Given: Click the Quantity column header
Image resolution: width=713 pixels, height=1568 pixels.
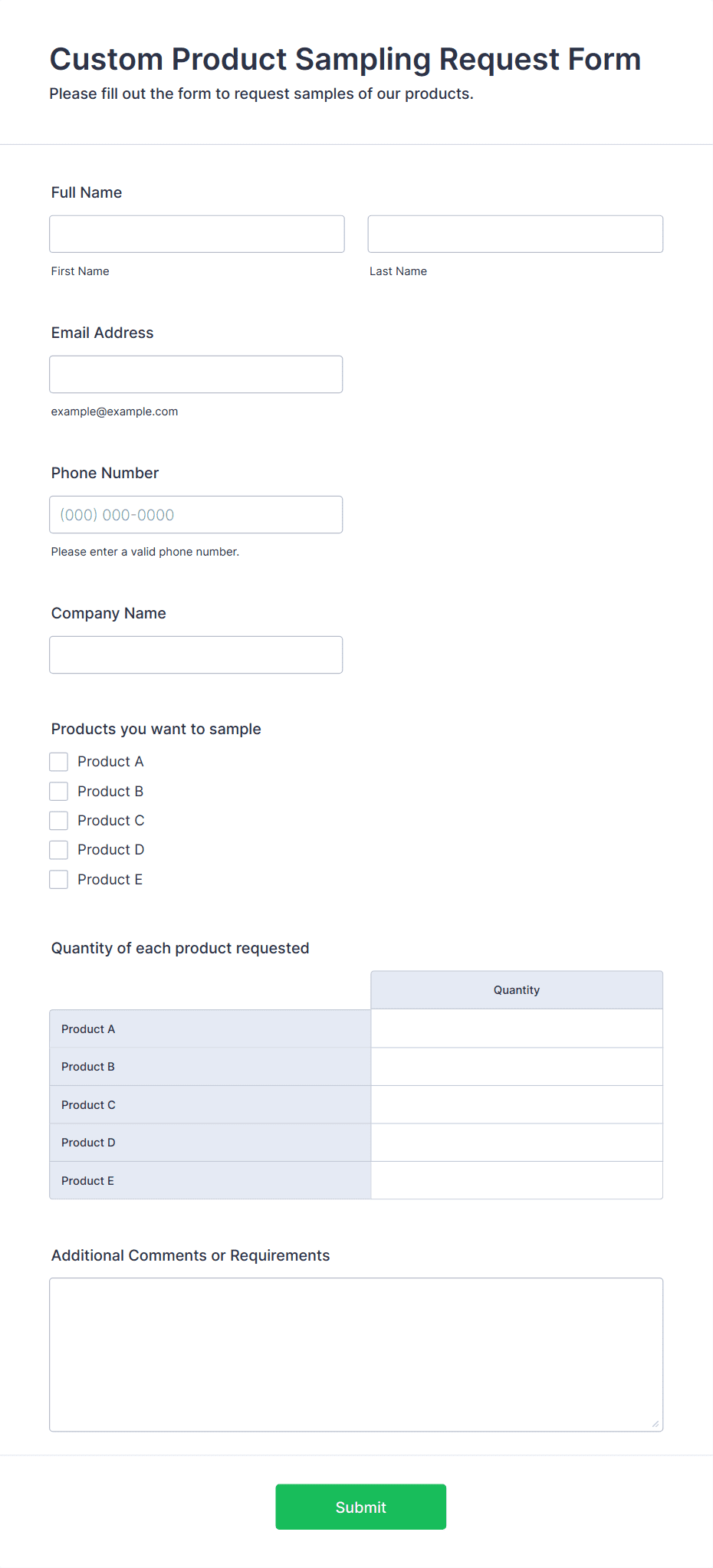Looking at the screenshot, I should pos(517,990).
